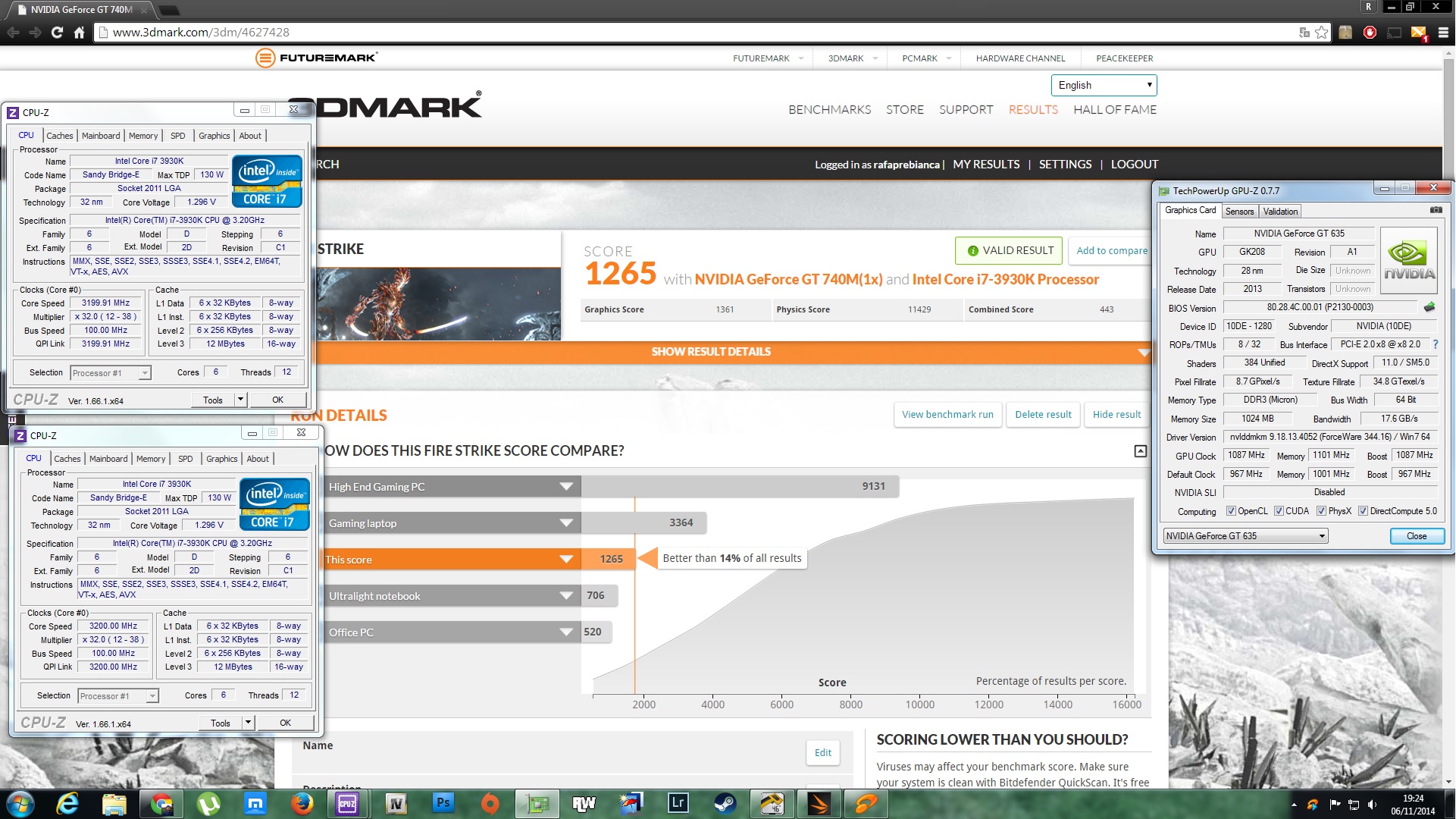Open Steam from the taskbar
The height and width of the screenshot is (819, 1456).
pyautogui.click(x=725, y=803)
